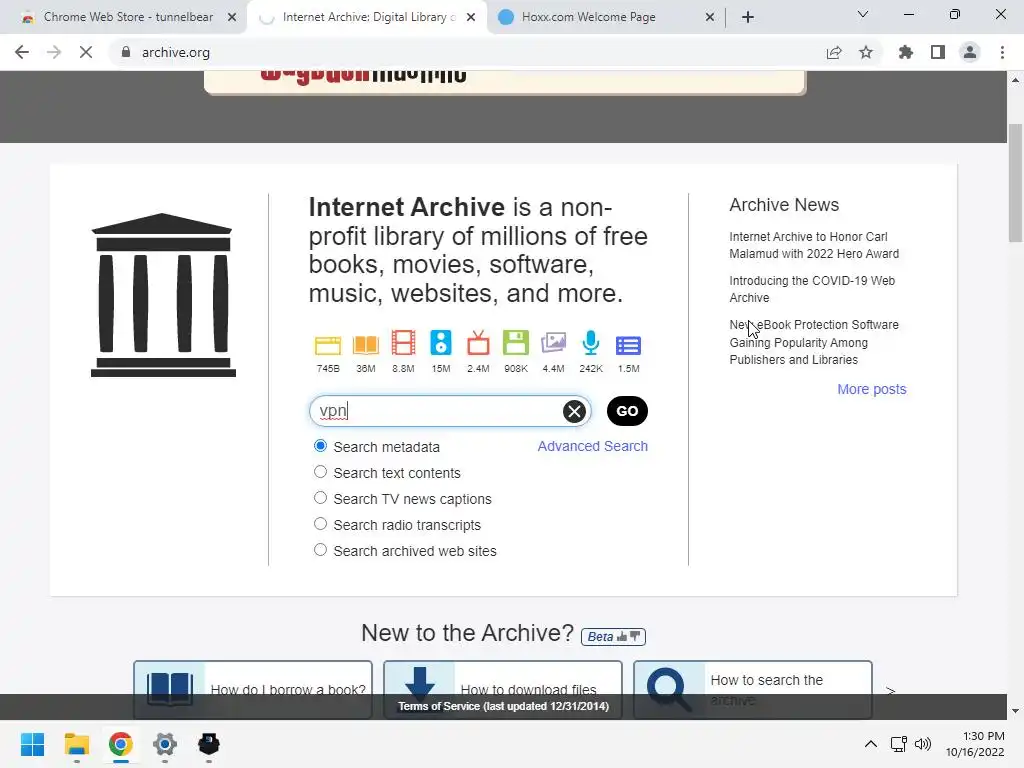This screenshot has height=768, width=1024.
Task: Open the audio speaker icon labeled 15M
Action: (441, 343)
